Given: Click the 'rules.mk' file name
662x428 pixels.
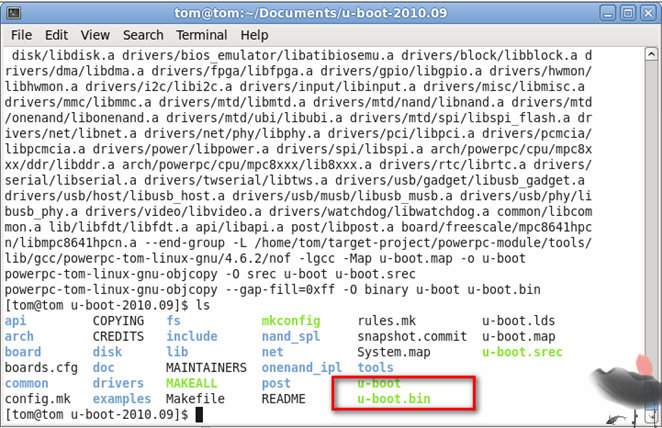Looking at the screenshot, I should pyautogui.click(x=387, y=321).
